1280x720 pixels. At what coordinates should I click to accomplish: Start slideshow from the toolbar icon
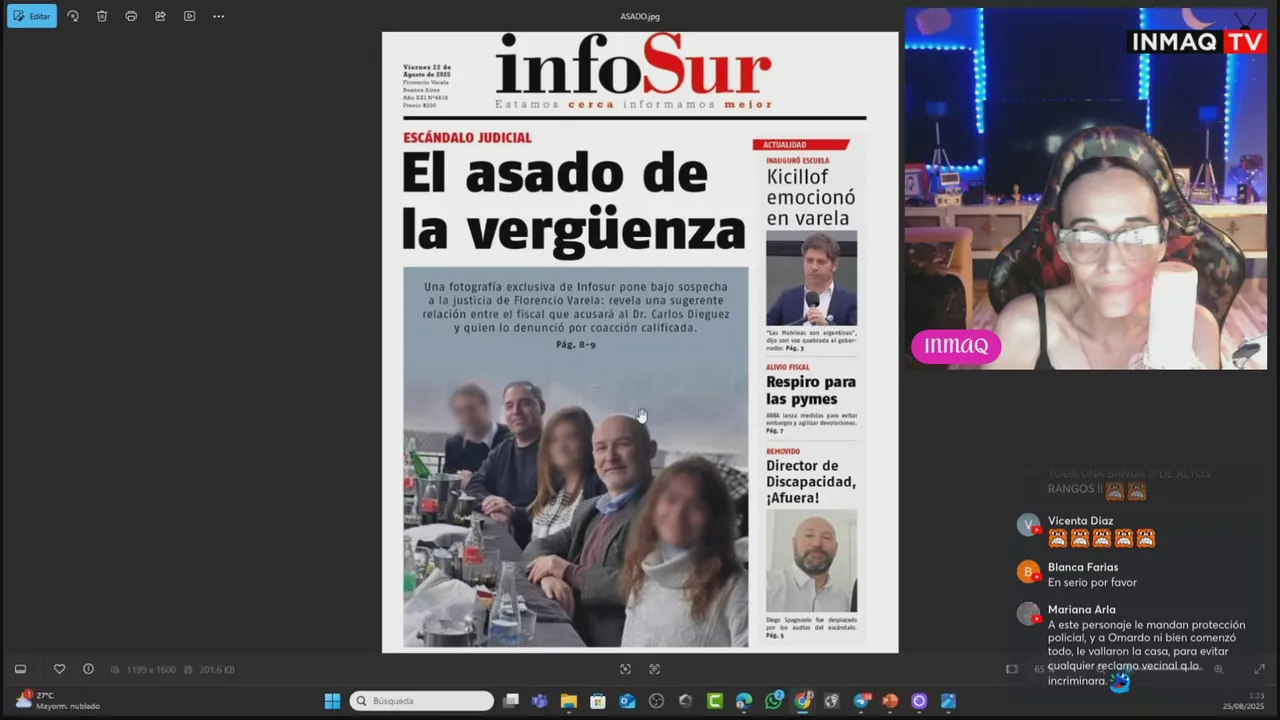pyautogui.click(x=189, y=16)
